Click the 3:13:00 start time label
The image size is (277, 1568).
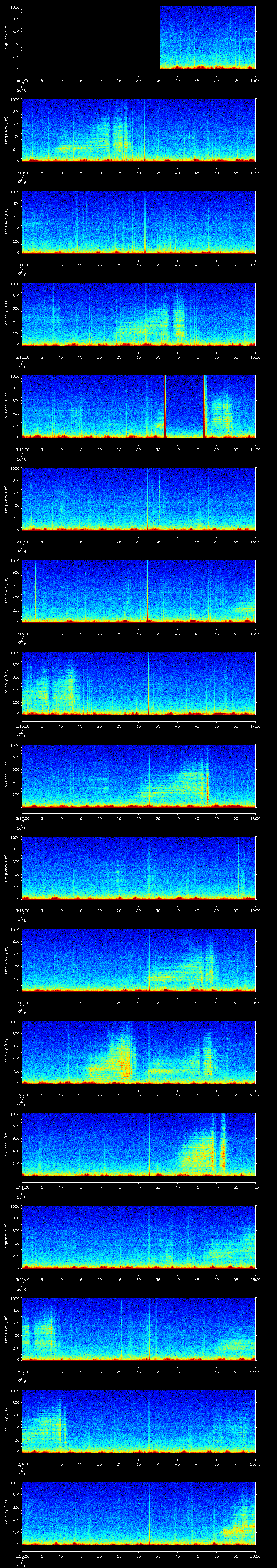(x=22, y=449)
